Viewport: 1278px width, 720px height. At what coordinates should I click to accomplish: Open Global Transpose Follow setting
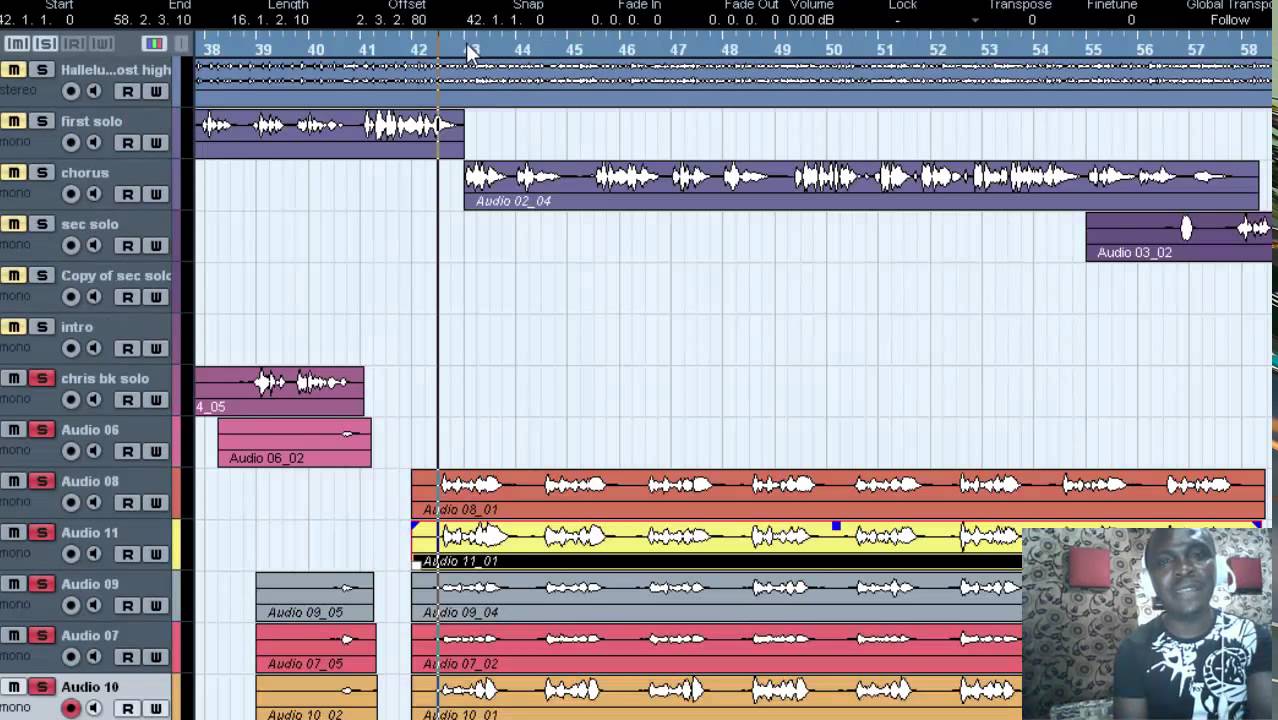[x=1229, y=20]
